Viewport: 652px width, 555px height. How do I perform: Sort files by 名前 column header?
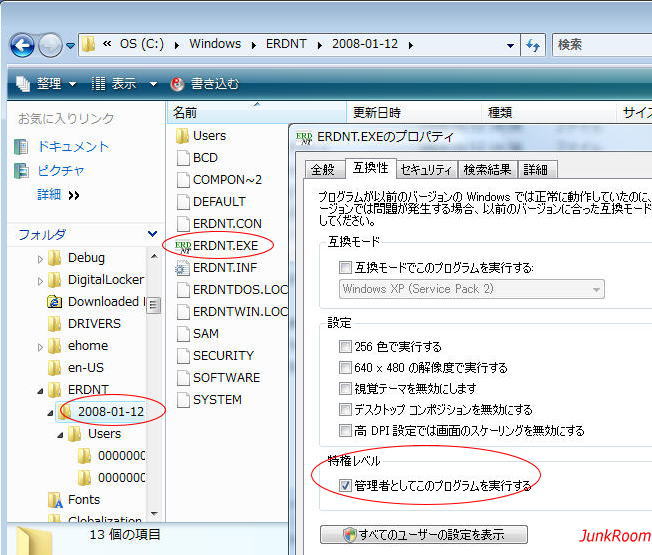tap(257, 113)
